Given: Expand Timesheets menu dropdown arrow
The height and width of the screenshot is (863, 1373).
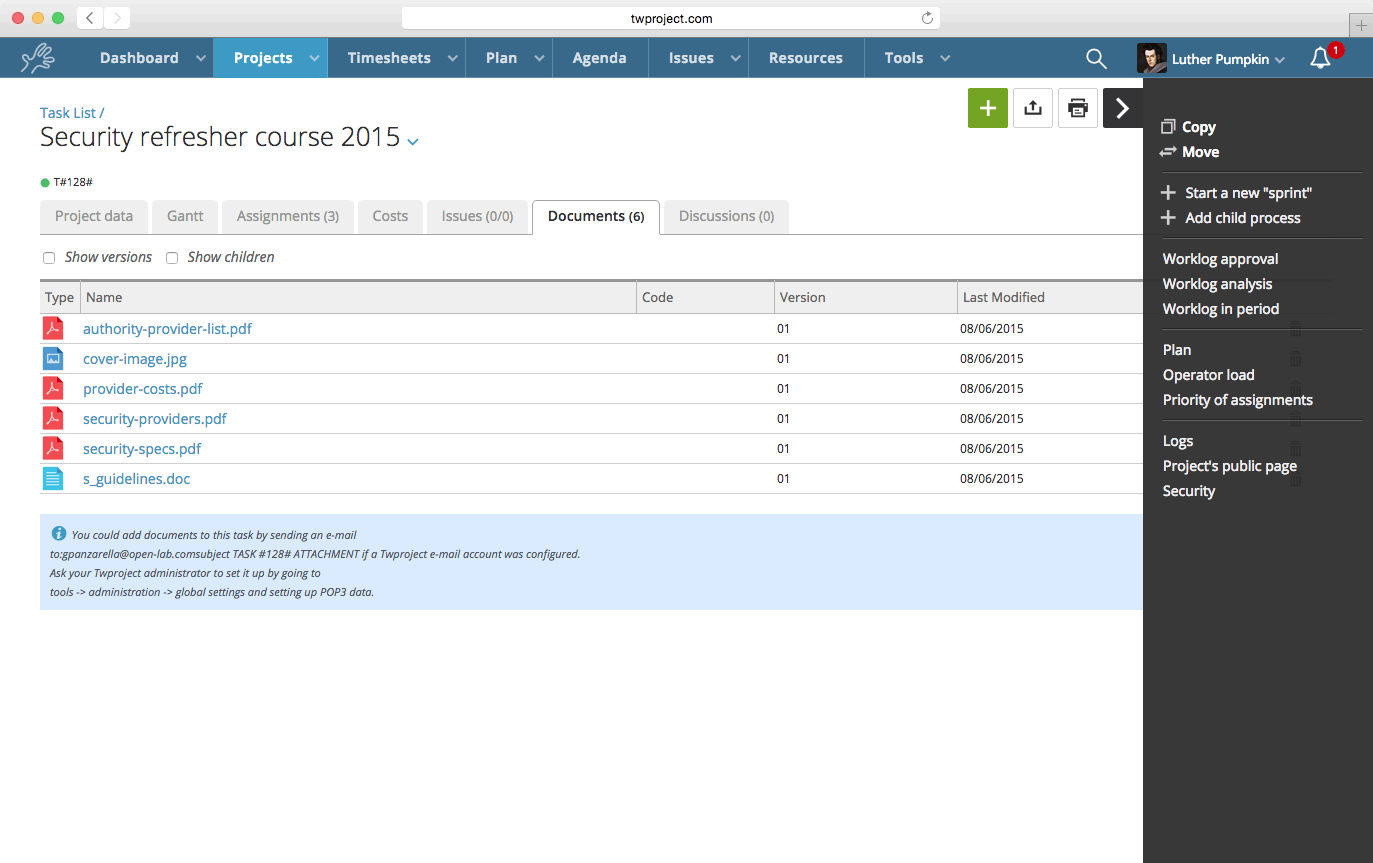Looking at the screenshot, I should point(453,59).
